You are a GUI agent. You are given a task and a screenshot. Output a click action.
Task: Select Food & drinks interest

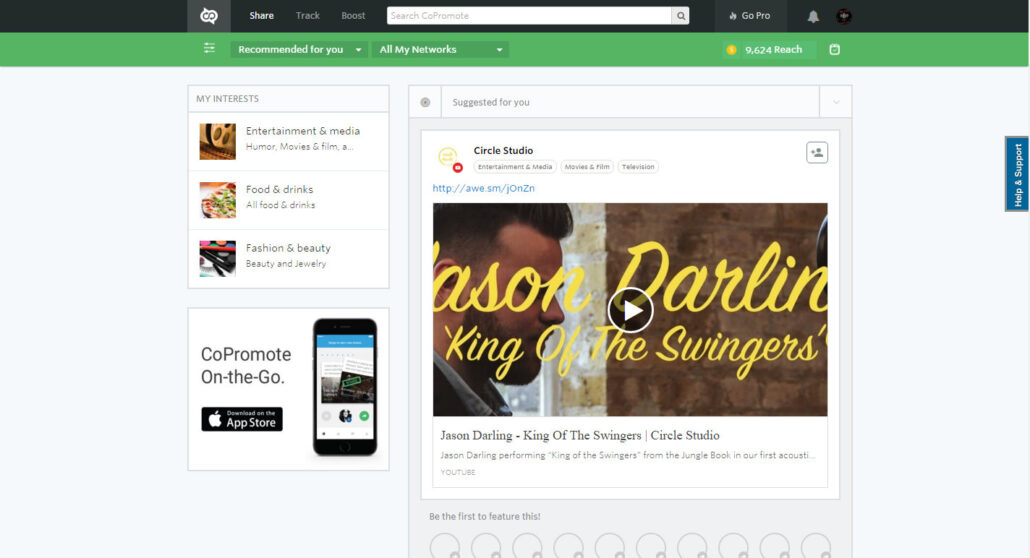pyautogui.click(x=288, y=200)
